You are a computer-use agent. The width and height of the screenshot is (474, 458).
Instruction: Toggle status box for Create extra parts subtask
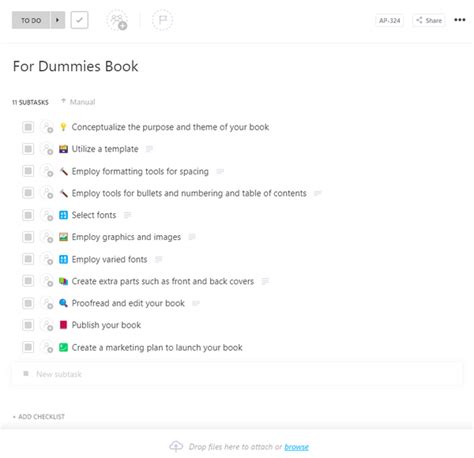[x=28, y=281]
